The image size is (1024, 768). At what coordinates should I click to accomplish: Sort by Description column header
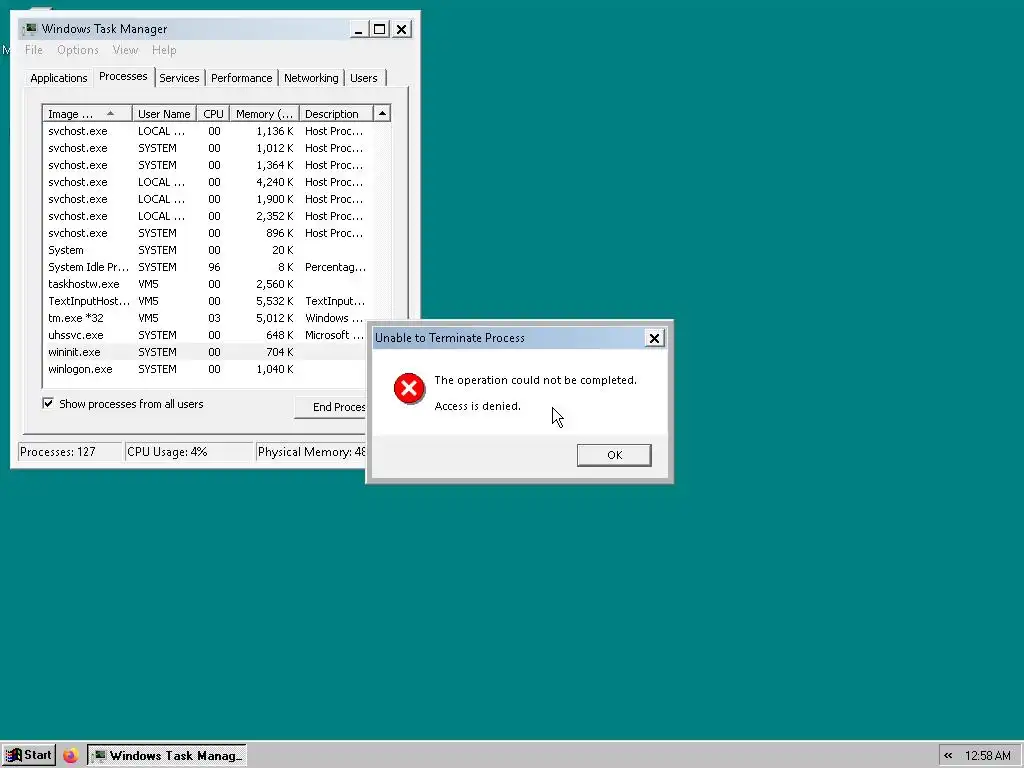[x=336, y=114]
